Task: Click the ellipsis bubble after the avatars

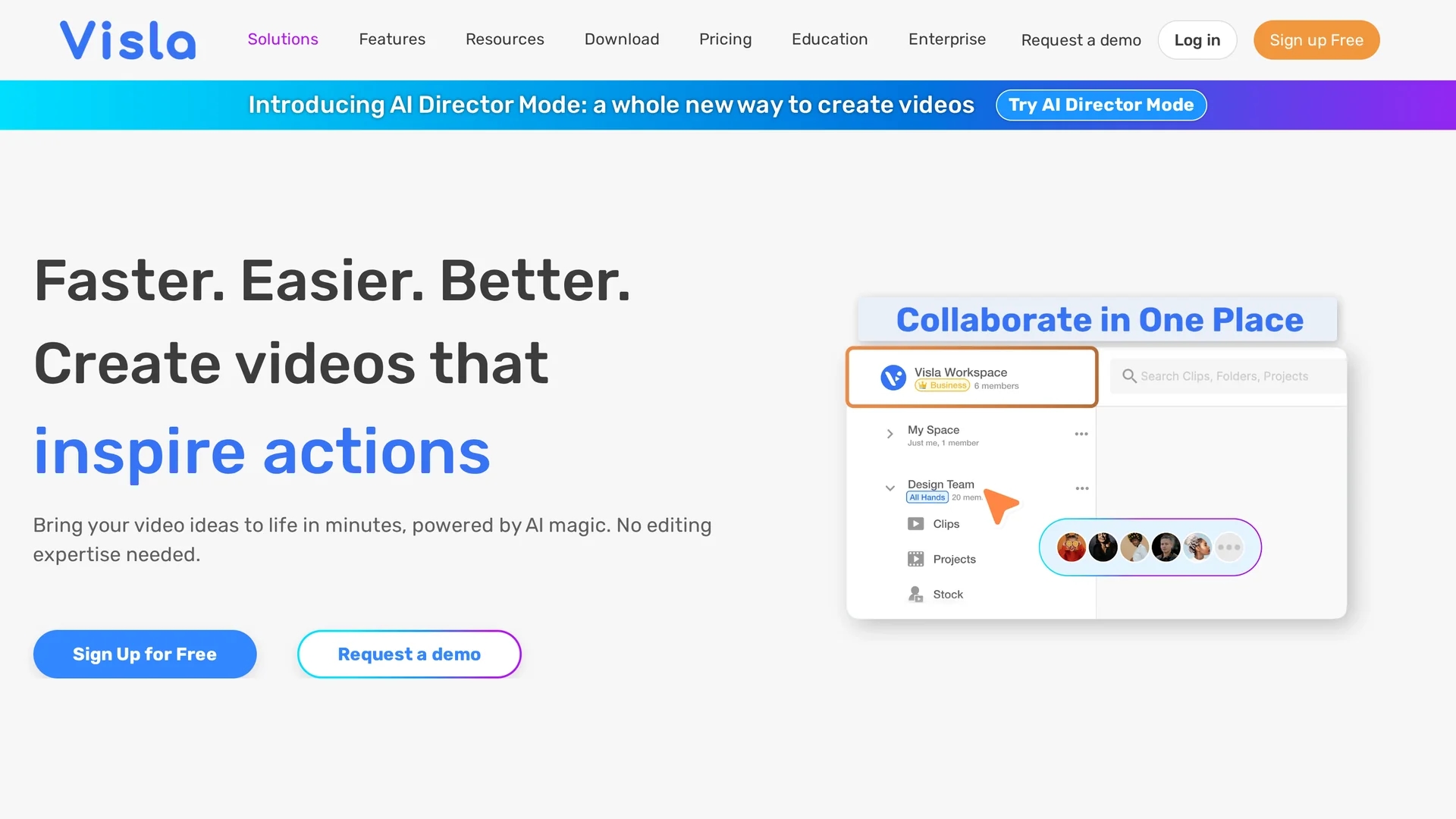Action: [1229, 547]
